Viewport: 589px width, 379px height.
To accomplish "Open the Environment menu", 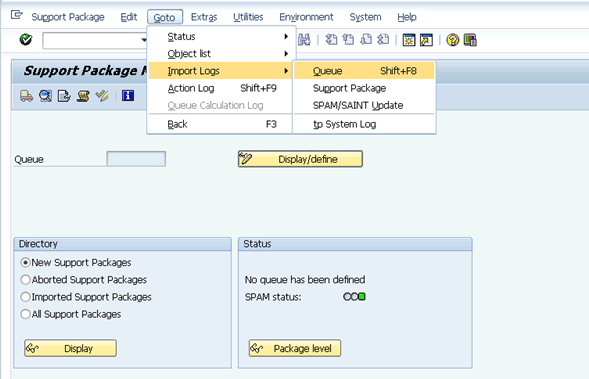I will pos(306,17).
